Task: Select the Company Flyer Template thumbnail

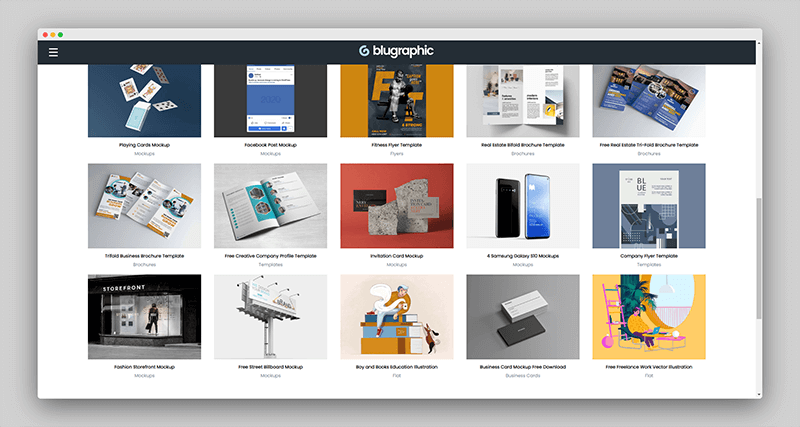Action: coord(648,206)
